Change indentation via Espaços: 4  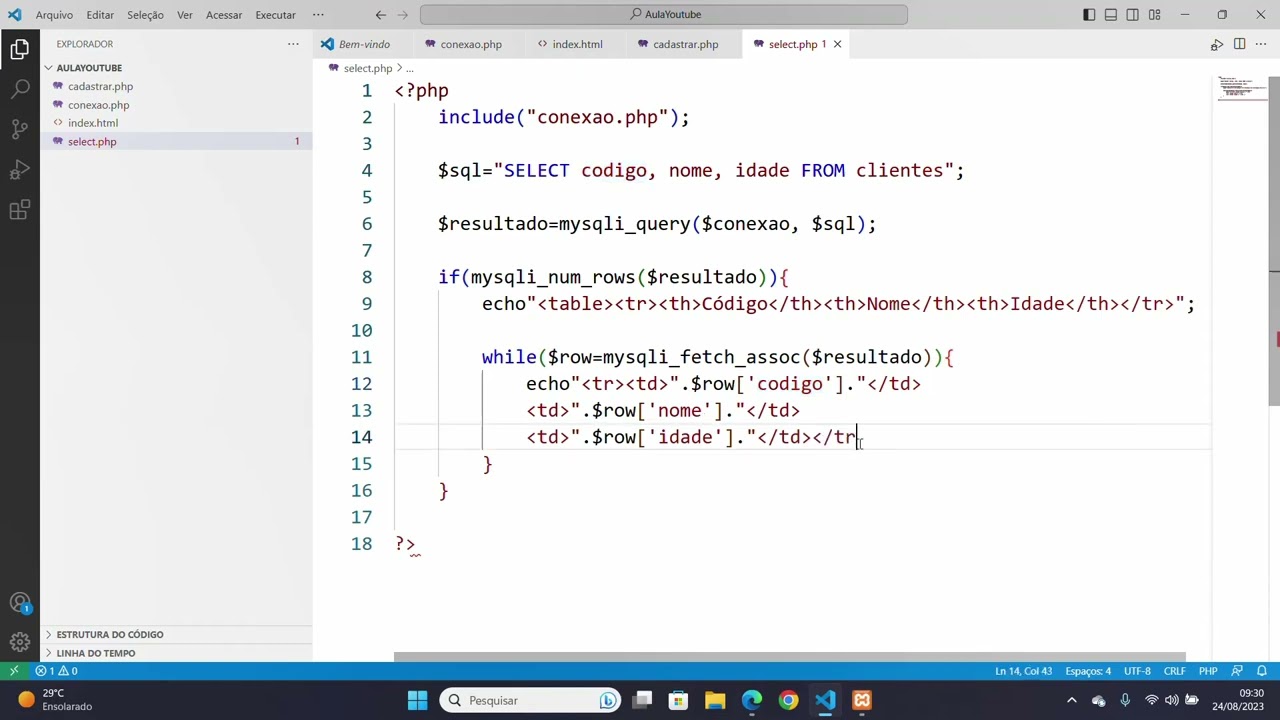click(x=1088, y=671)
